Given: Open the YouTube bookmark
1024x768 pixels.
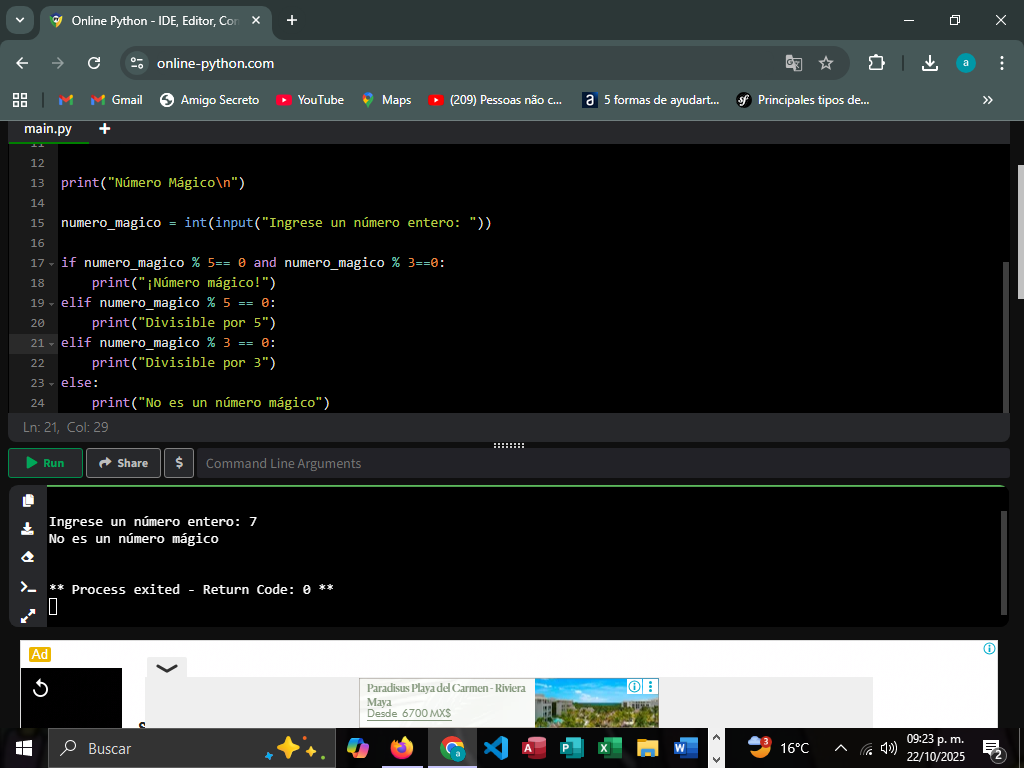Looking at the screenshot, I should tap(310, 100).
